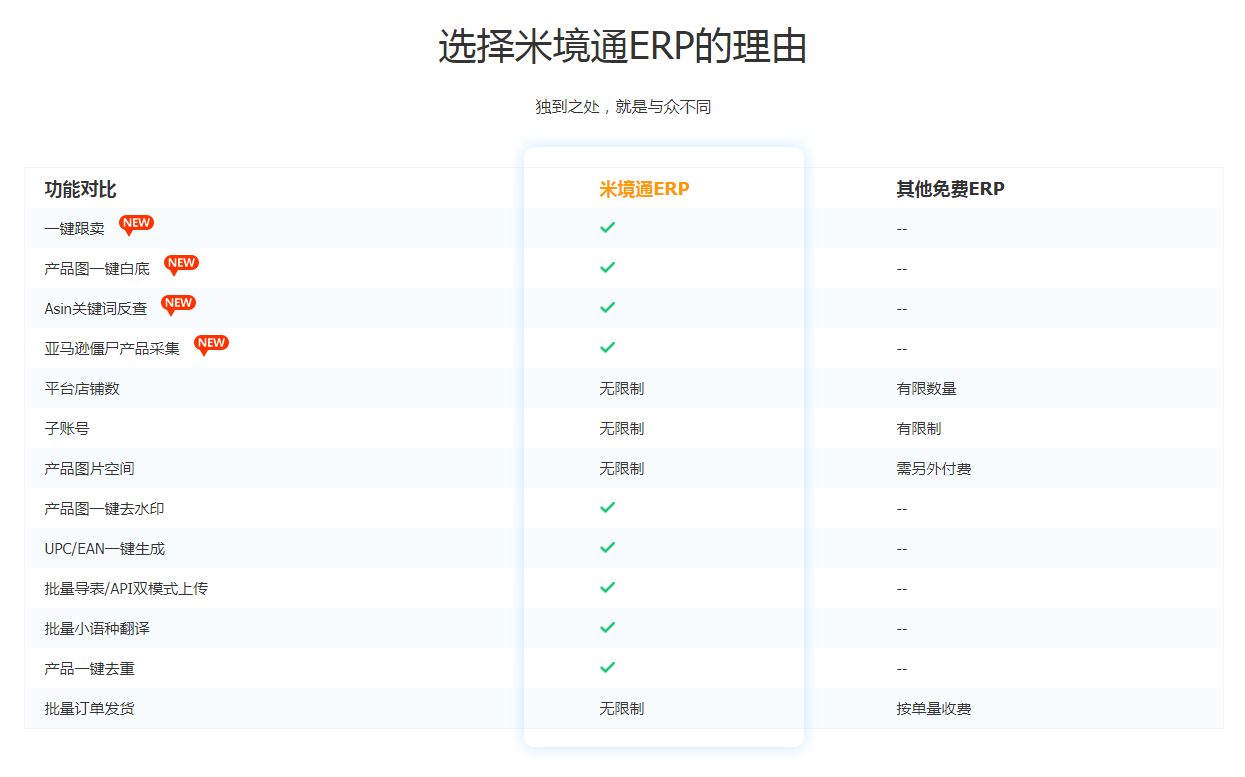Click the UPC/EAN一键生成 feature label
The height and width of the screenshot is (777, 1245).
(104, 548)
